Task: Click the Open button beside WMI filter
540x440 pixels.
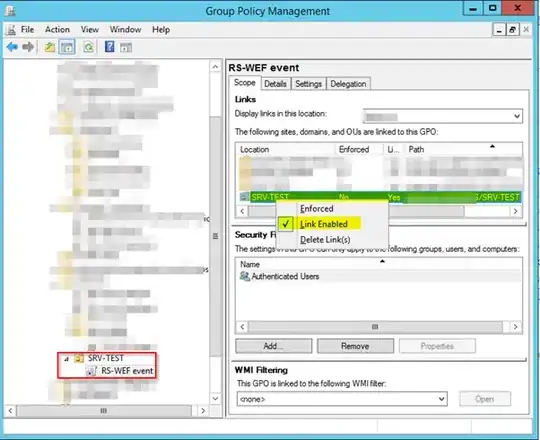Action: (x=485, y=399)
